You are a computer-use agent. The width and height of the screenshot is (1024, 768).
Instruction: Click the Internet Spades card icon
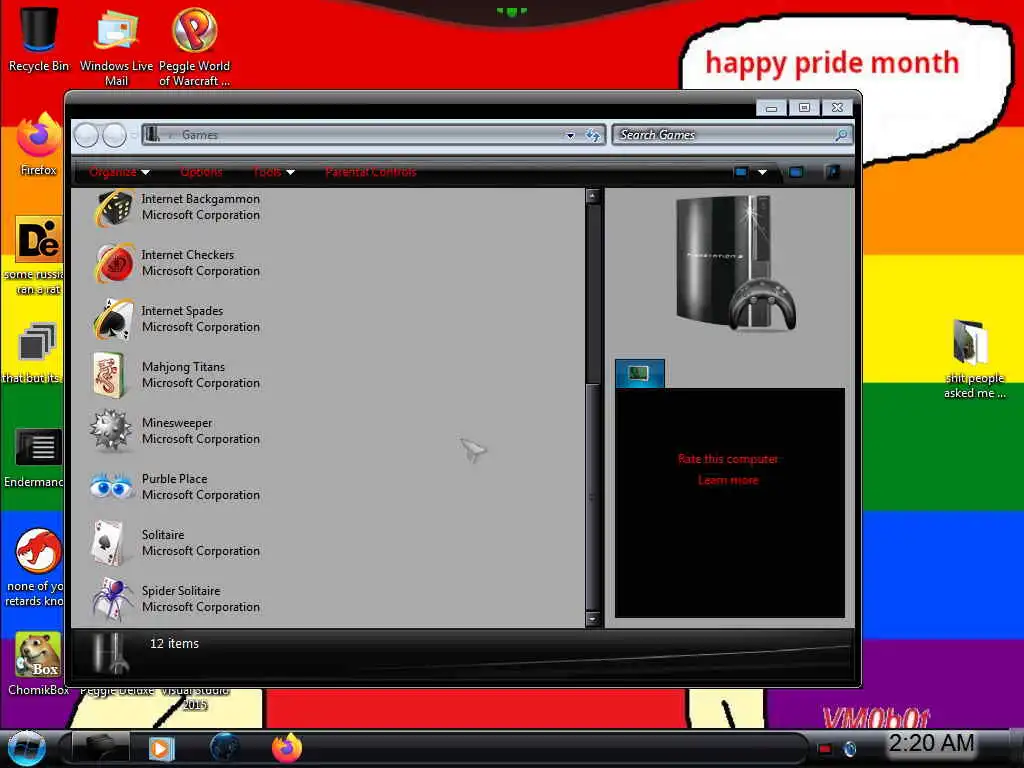114,319
